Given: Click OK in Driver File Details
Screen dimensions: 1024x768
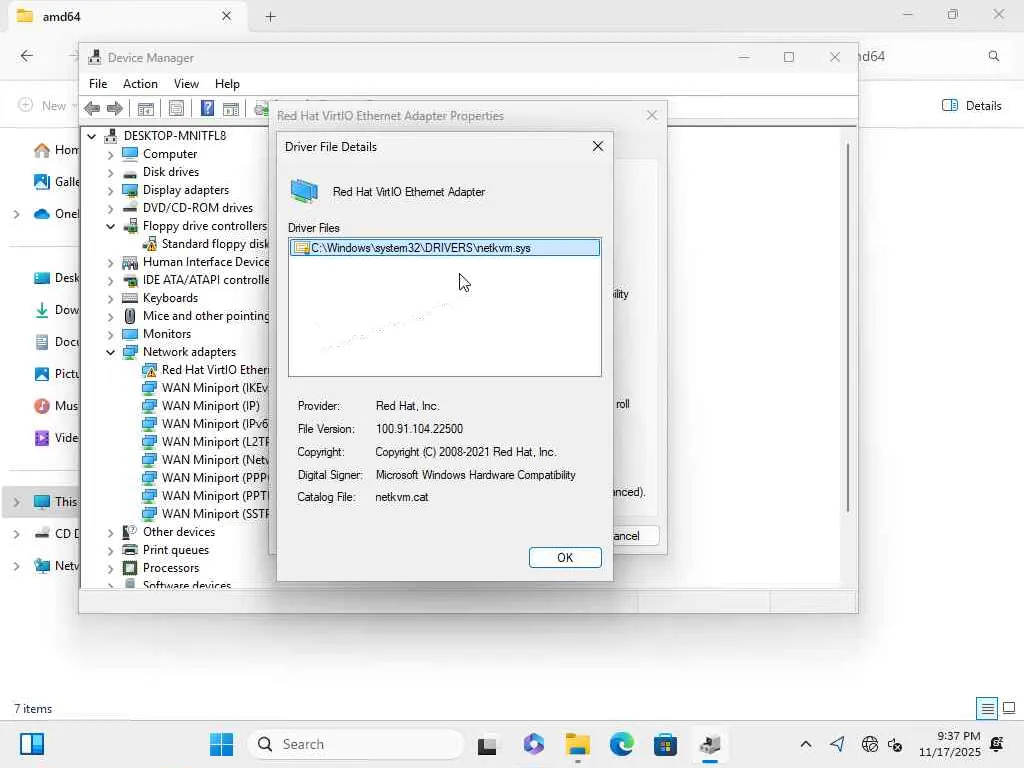Looking at the screenshot, I should pos(565,558).
